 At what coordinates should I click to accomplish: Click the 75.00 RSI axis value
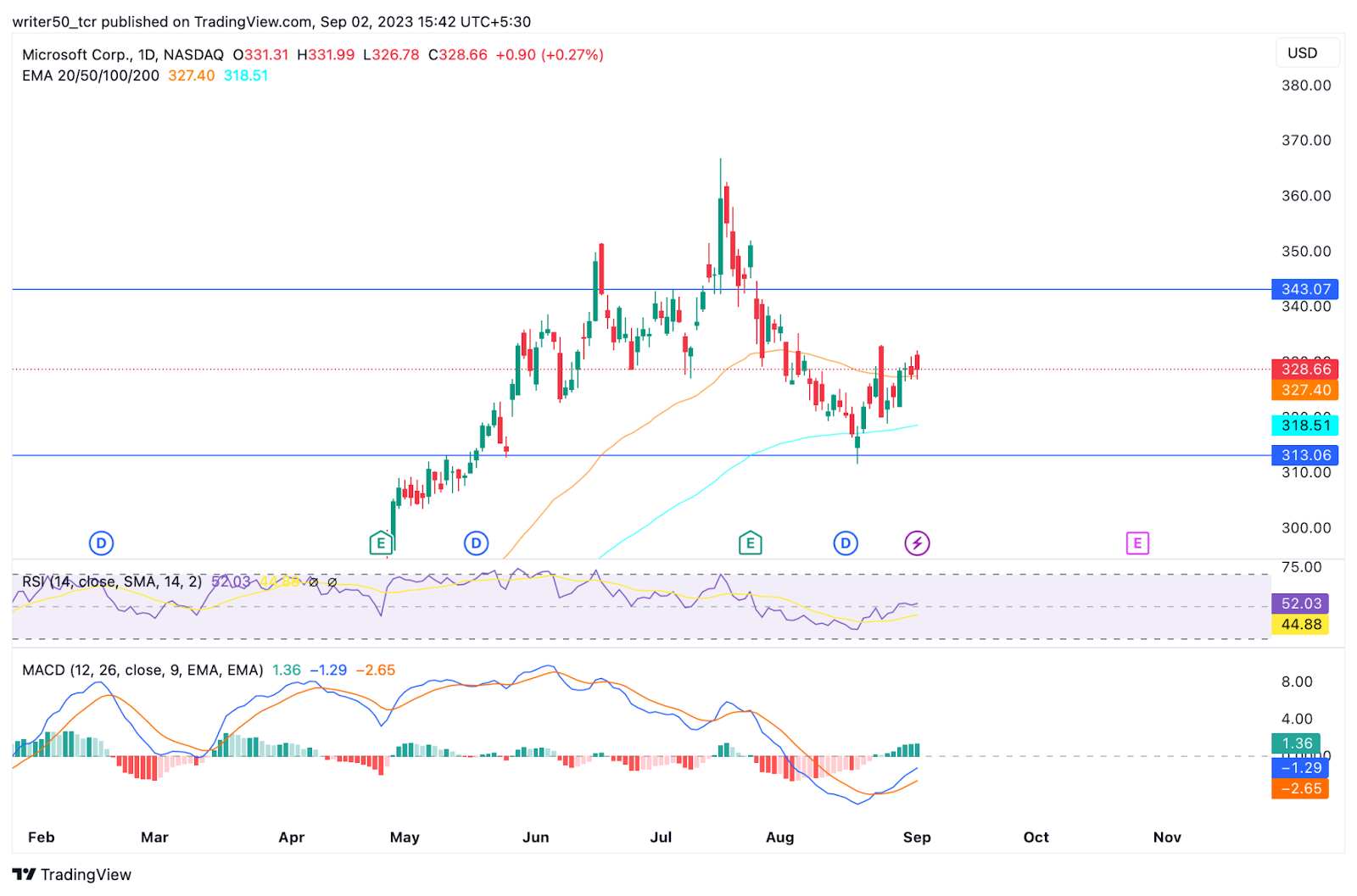1301,567
